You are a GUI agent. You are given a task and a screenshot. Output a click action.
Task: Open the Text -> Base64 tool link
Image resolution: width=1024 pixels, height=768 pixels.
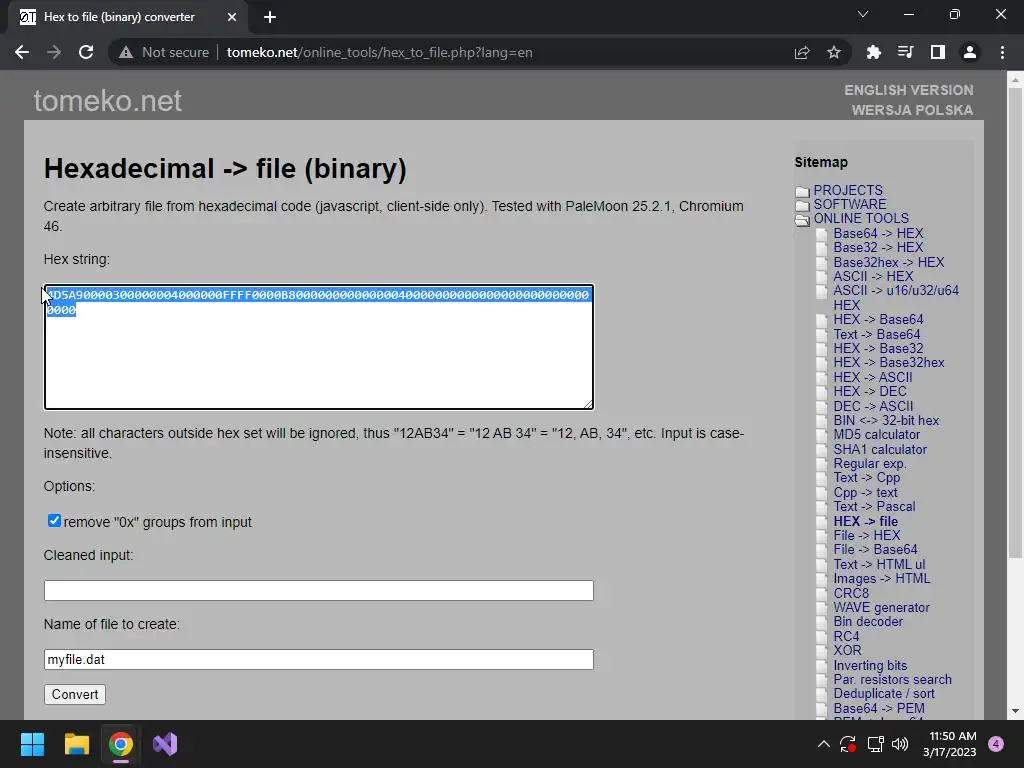click(x=876, y=334)
